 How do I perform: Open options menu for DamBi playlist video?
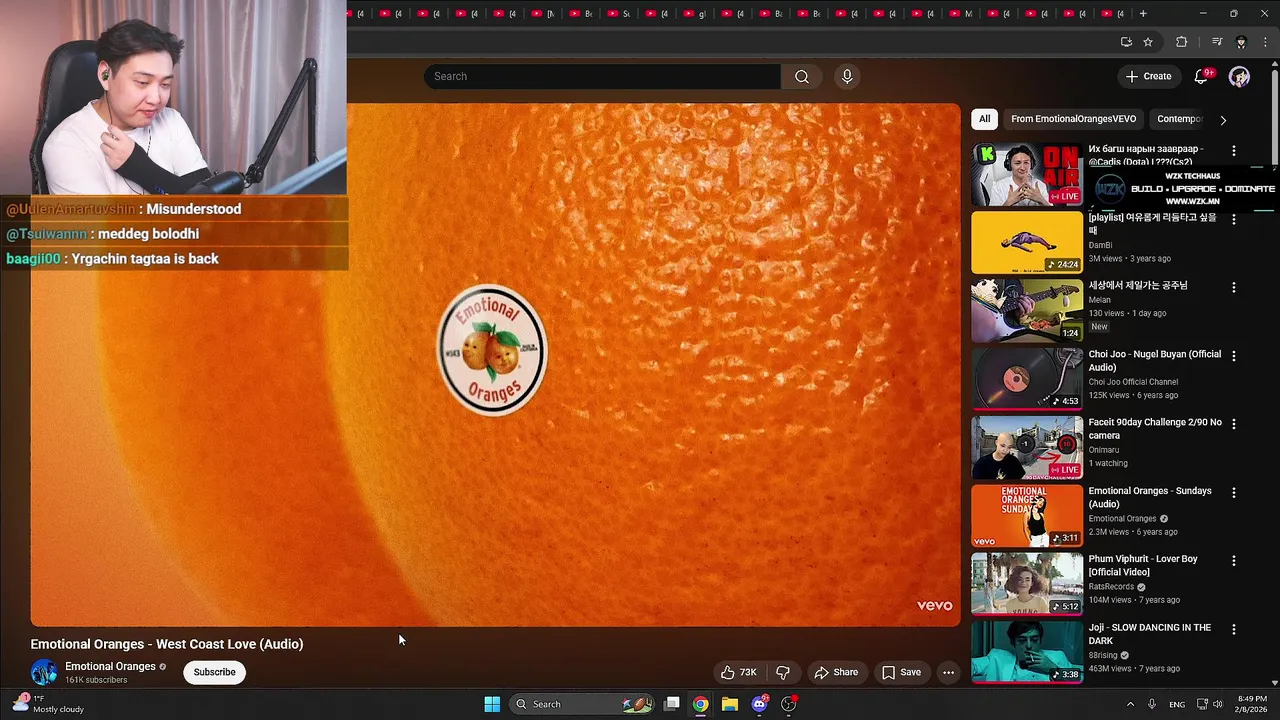point(1233,219)
